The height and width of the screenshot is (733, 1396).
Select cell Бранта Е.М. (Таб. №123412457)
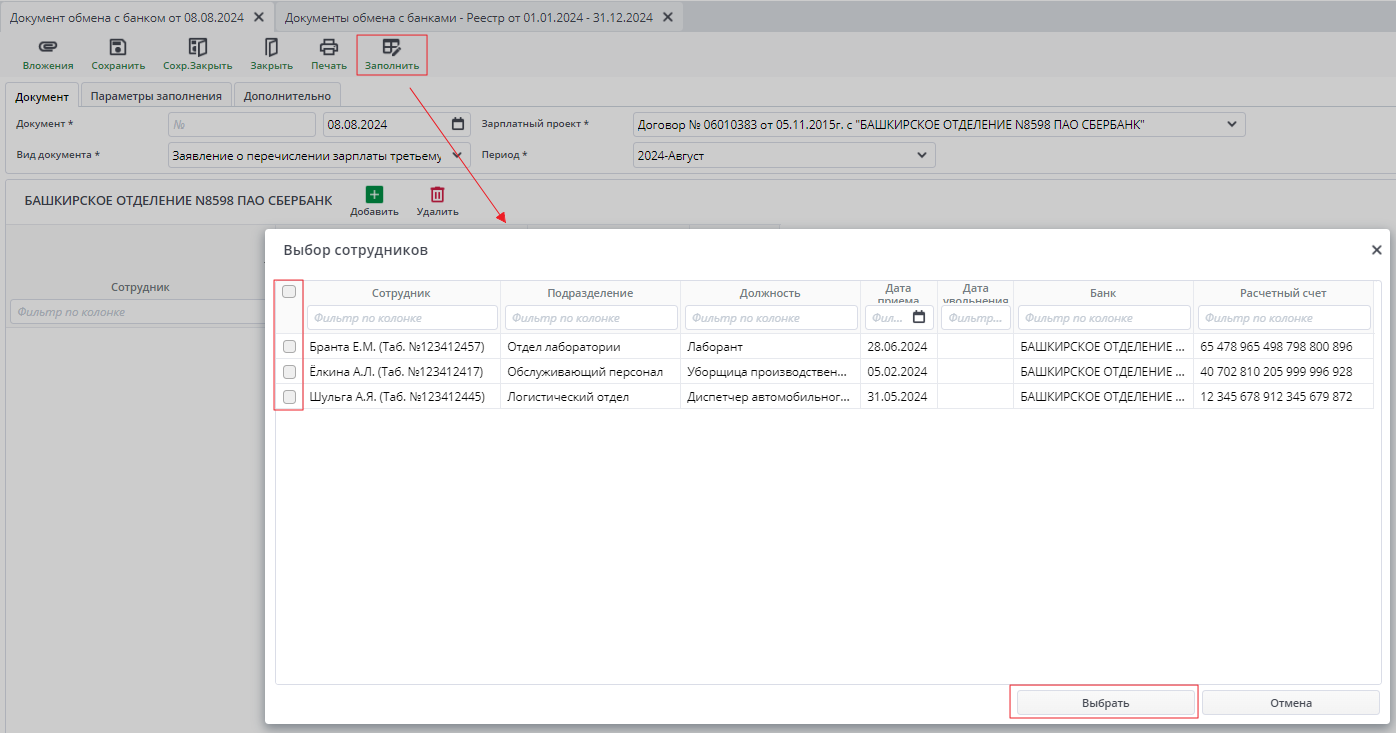click(401, 347)
